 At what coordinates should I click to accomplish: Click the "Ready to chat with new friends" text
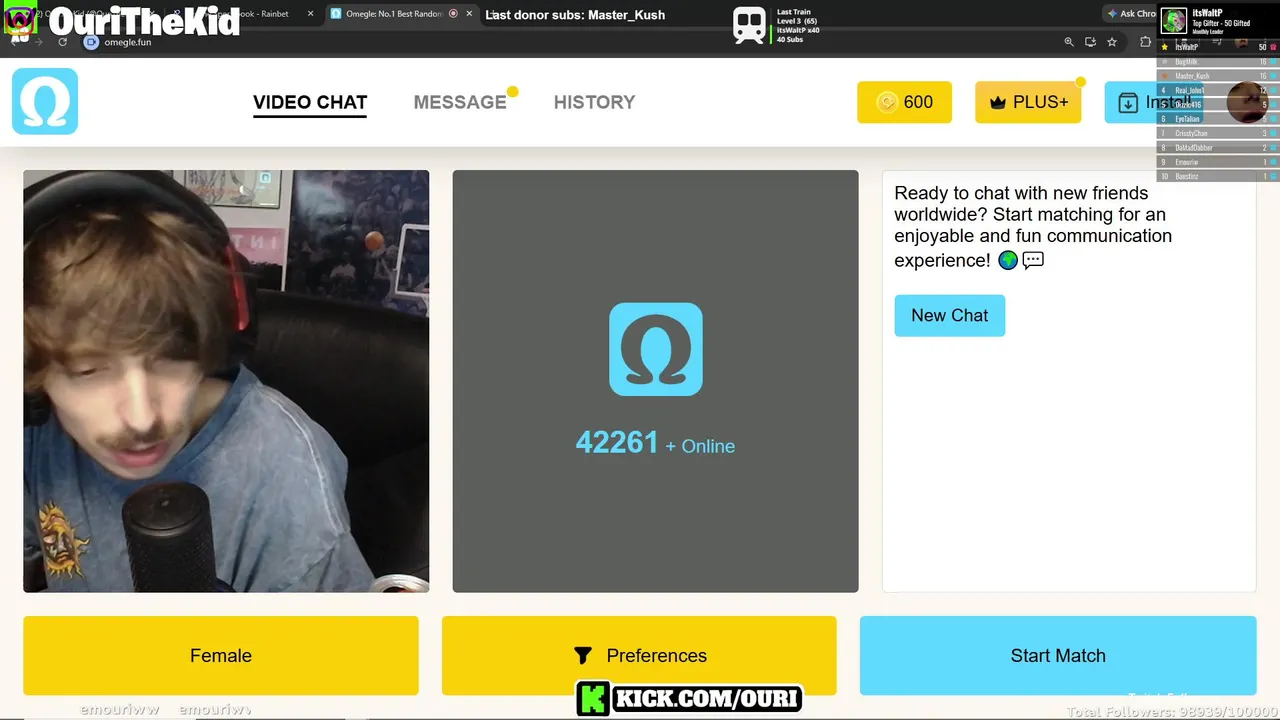pyautogui.click(x=1033, y=227)
